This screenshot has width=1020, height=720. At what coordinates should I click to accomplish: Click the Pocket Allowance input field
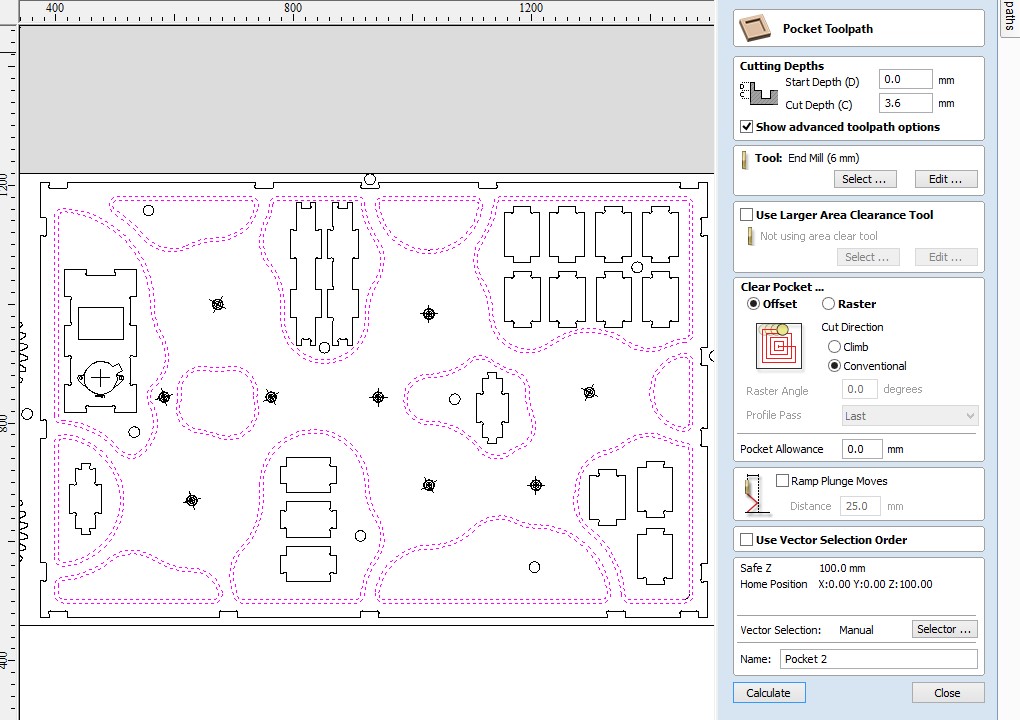pyautogui.click(x=862, y=449)
